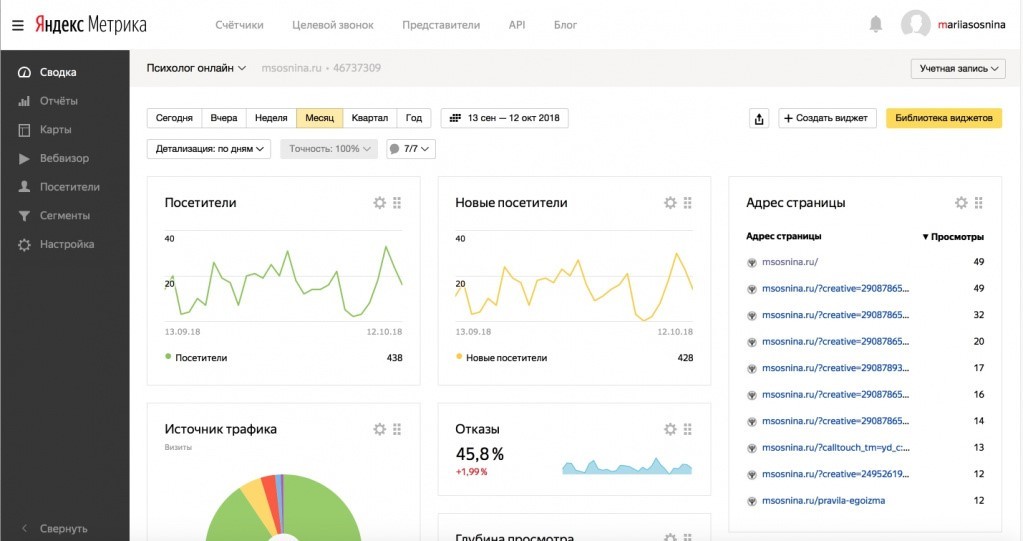The height and width of the screenshot is (541, 1023).
Task: Click the green Посетители legend dot
Action: [168, 357]
